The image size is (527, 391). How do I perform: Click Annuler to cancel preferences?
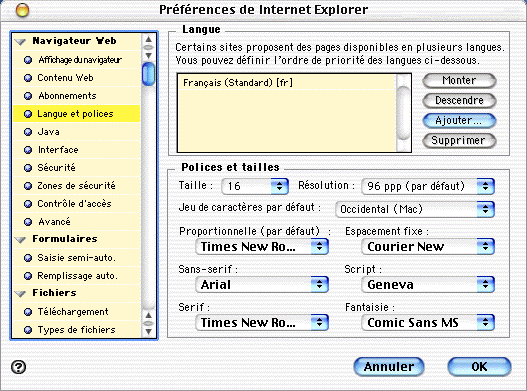pos(389,367)
